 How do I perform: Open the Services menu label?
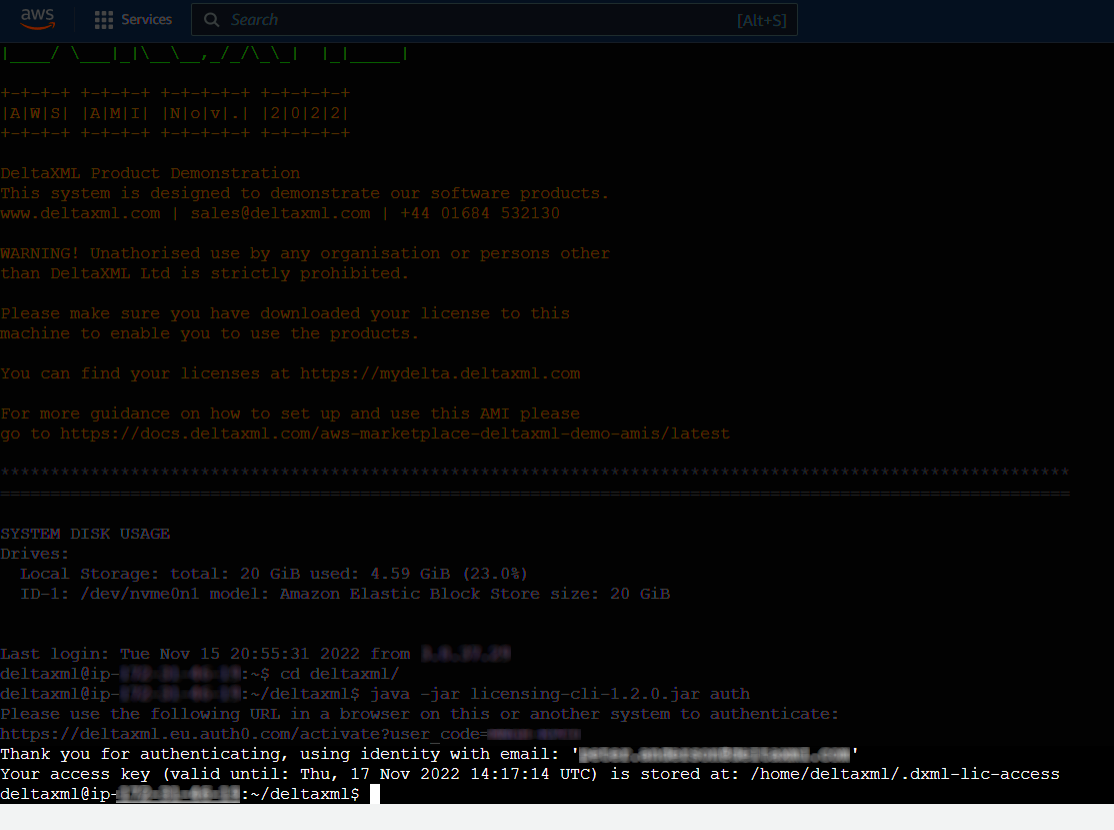point(146,20)
